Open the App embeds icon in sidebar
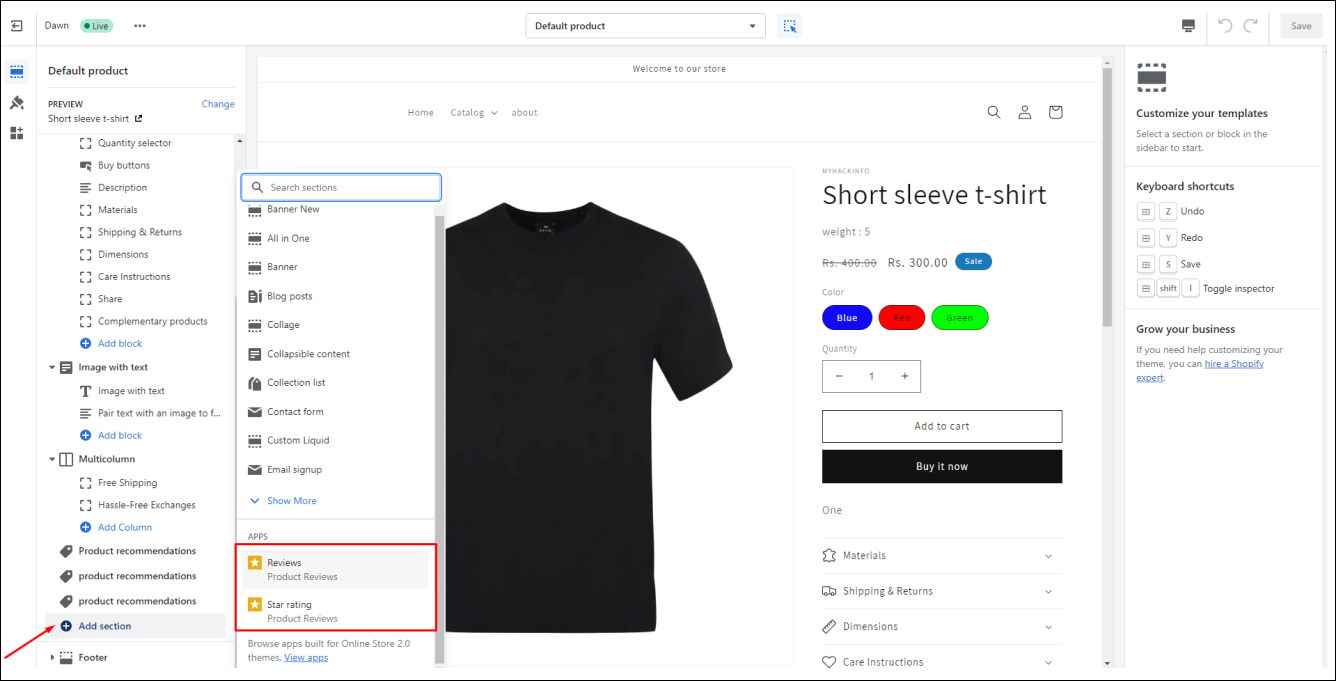This screenshot has width=1336, height=681. pyautogui.click(x=17, y=133)
